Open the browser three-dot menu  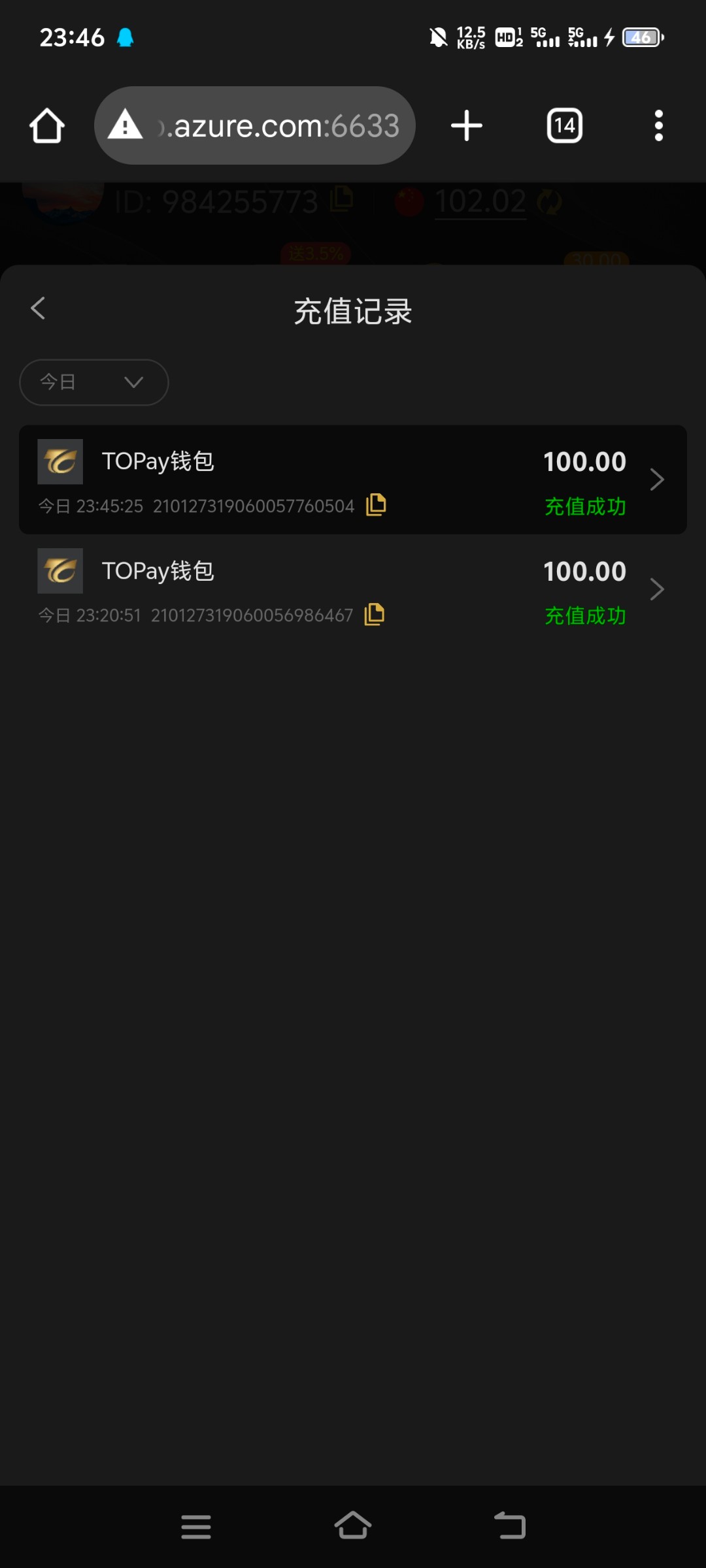pyautogui.click(x=658, y=125)
